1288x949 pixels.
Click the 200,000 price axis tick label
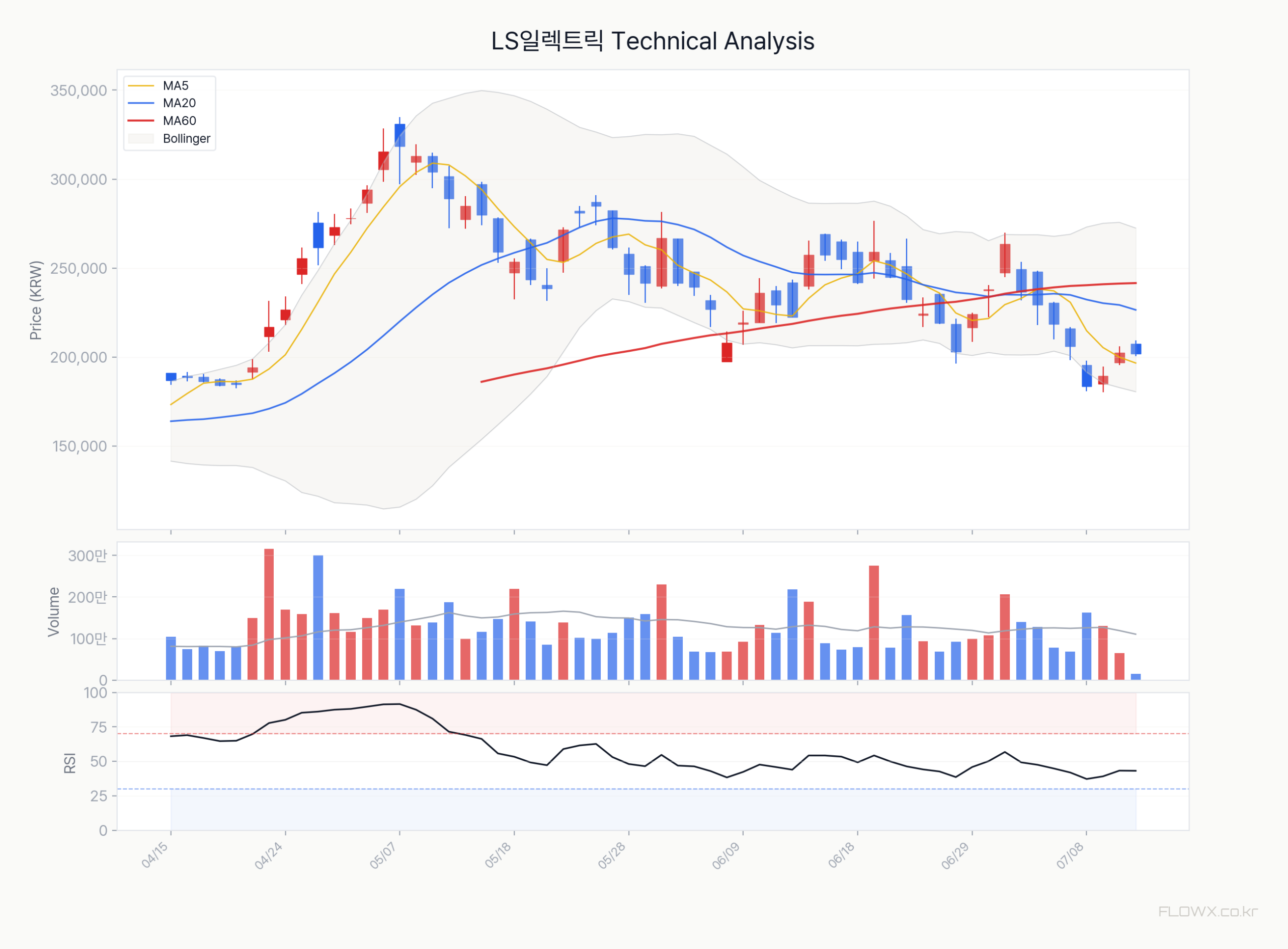coord(78,358)
